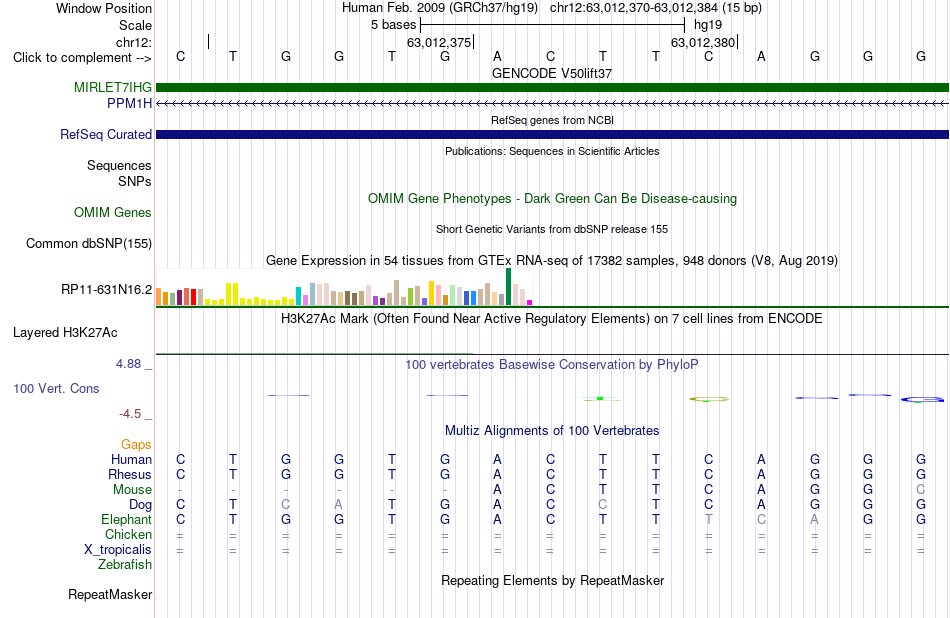Click the SNPs track label

135,181
